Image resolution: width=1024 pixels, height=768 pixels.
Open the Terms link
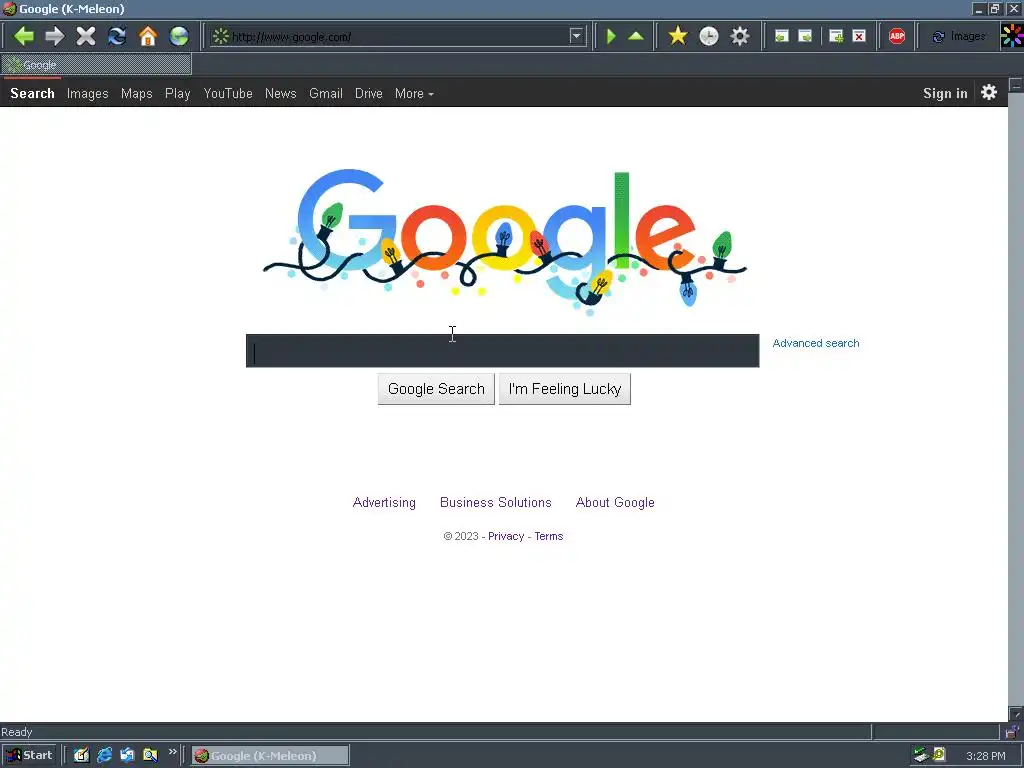[x=549, y=536]
